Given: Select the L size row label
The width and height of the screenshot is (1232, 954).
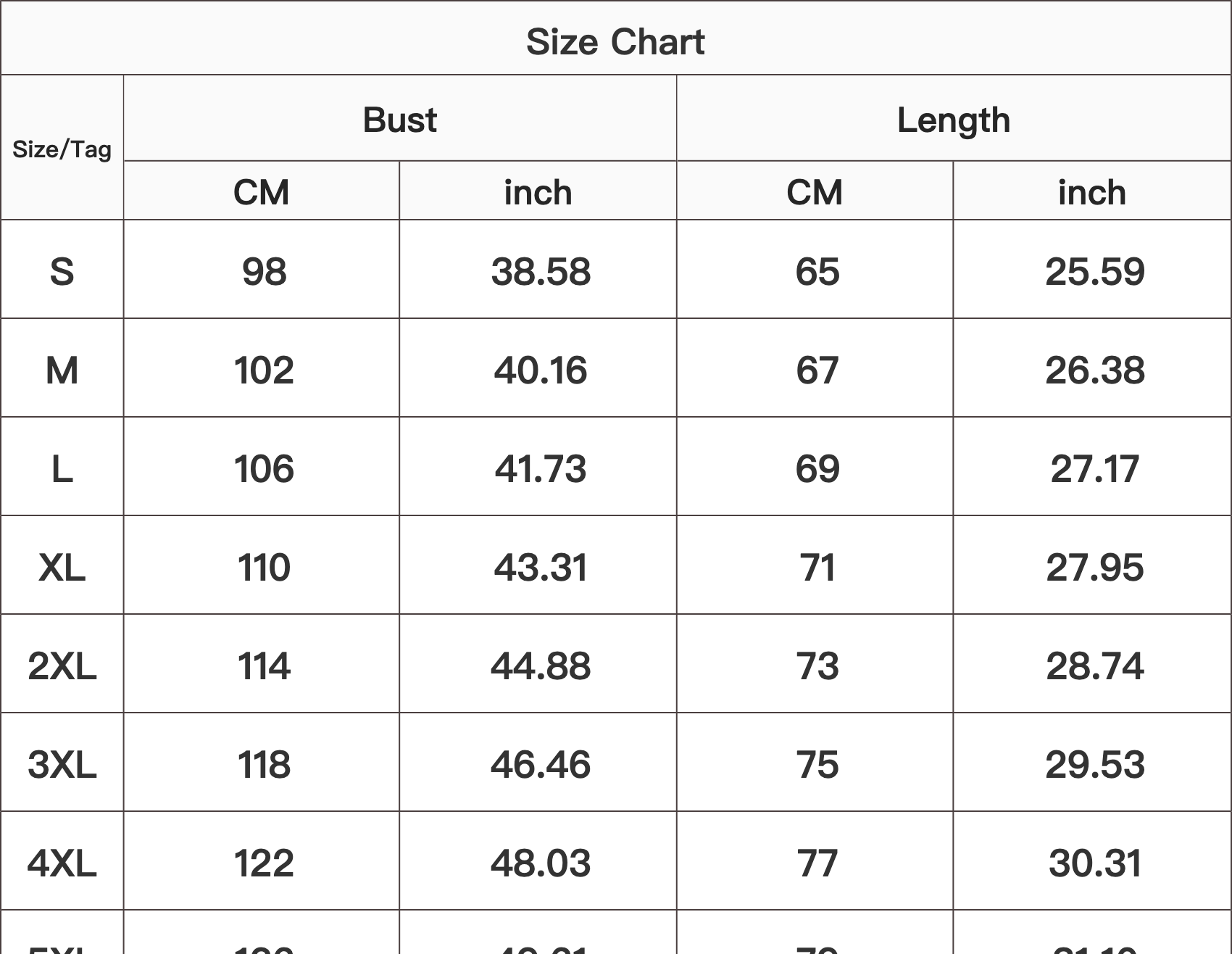Looking at the screenshot, I should tap(62, 468).
